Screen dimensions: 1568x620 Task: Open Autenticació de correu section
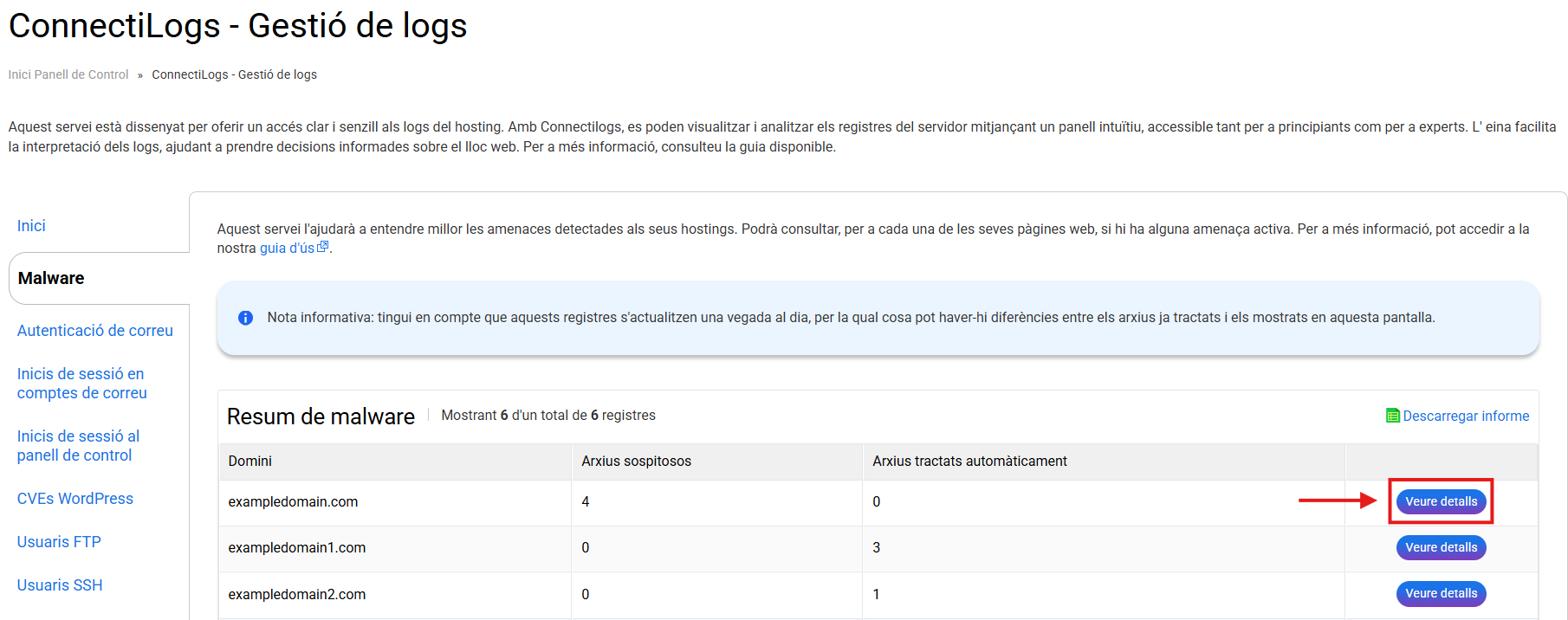tap(95, 331)
